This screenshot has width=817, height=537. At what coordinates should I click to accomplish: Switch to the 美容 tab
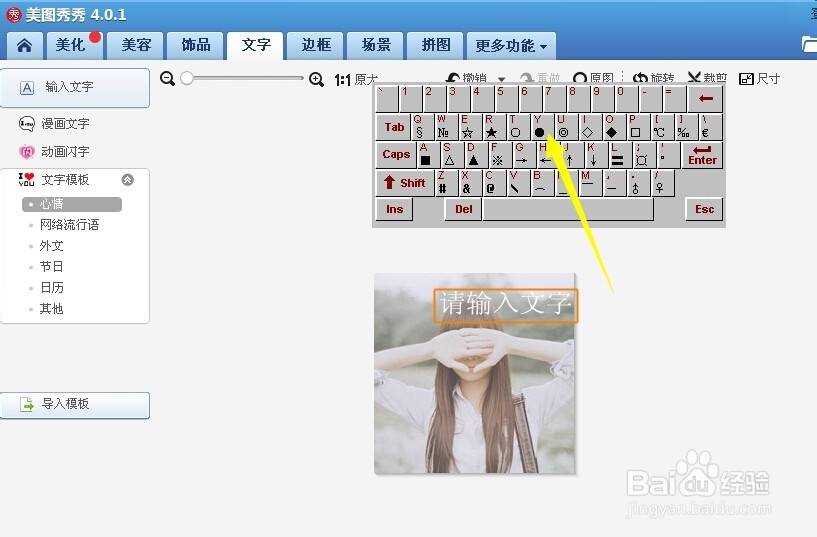pos(135,45)
